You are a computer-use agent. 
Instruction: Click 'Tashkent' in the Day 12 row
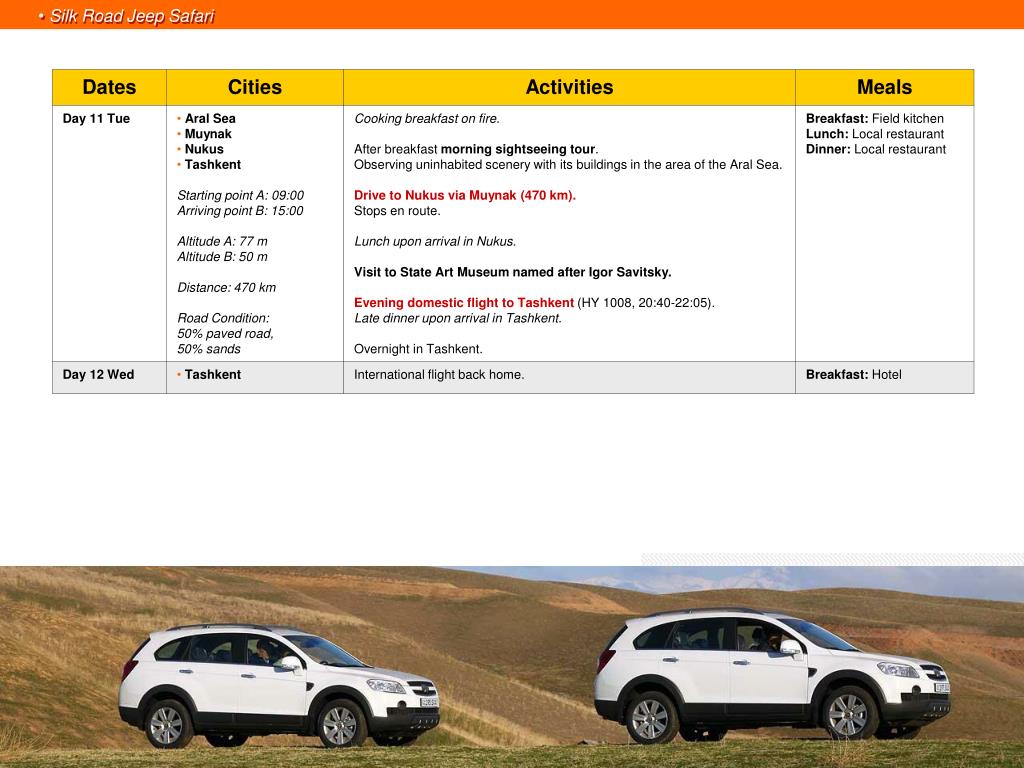212,374
